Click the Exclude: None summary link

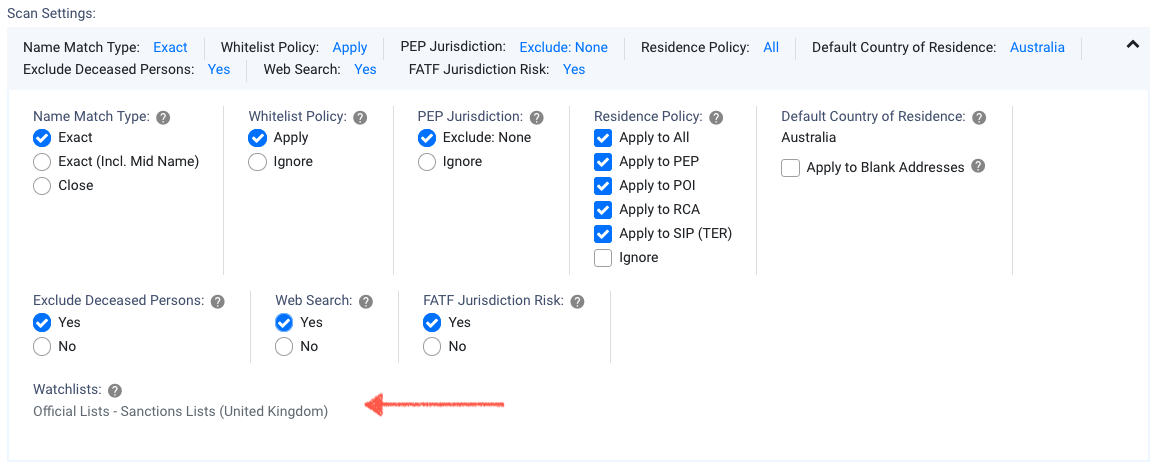563,47
